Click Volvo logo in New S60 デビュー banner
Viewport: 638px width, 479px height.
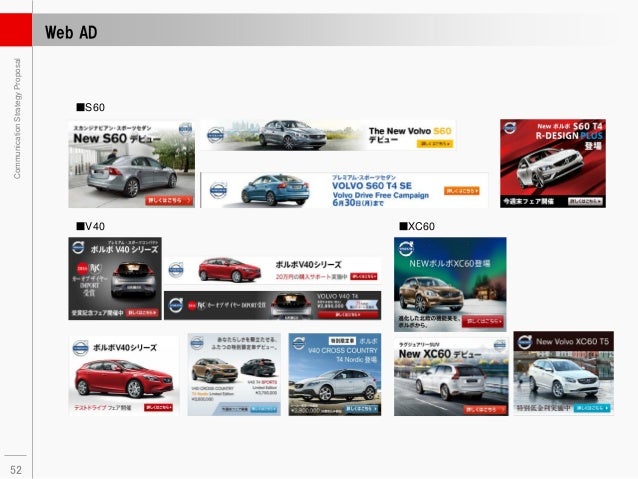pyautogui.click(x=186, y=129)
